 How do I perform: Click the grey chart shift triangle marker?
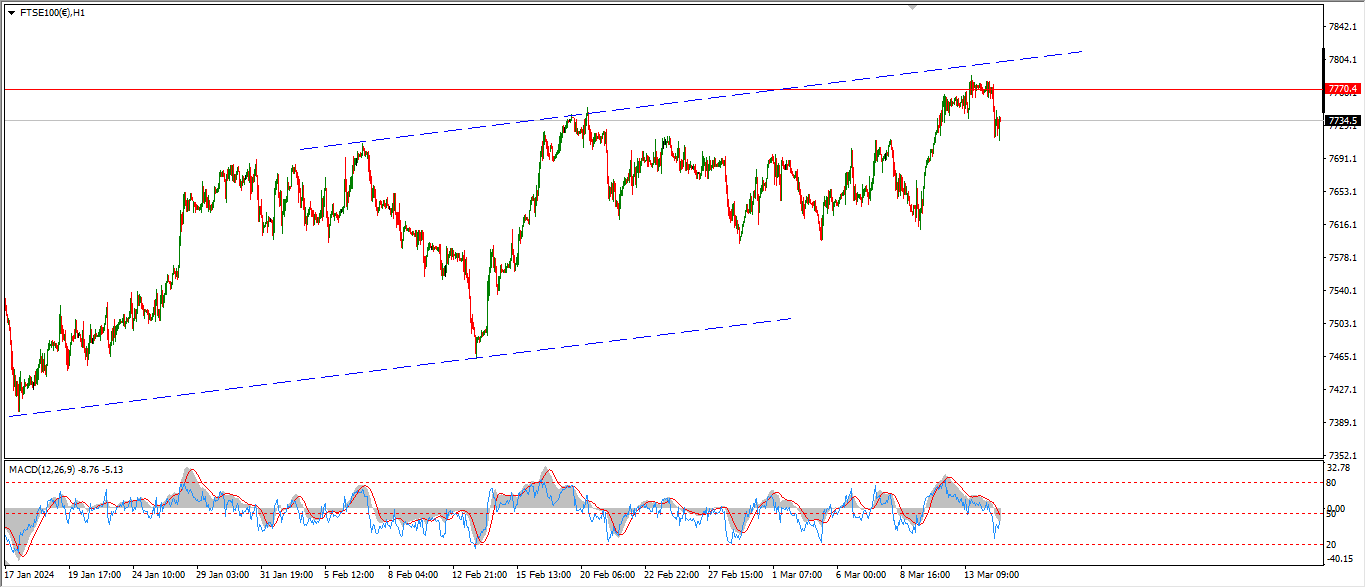[x=911, y=7]
